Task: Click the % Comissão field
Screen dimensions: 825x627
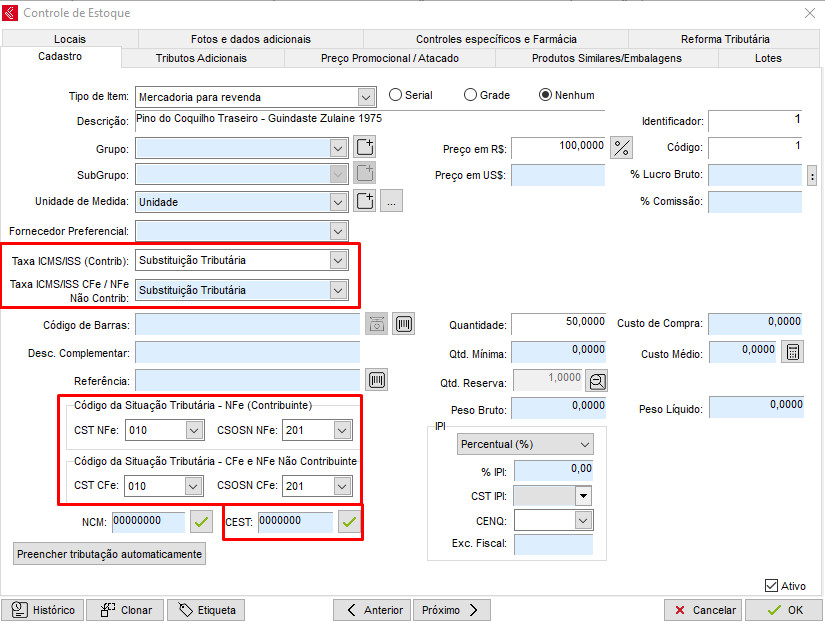Action: 755,202
